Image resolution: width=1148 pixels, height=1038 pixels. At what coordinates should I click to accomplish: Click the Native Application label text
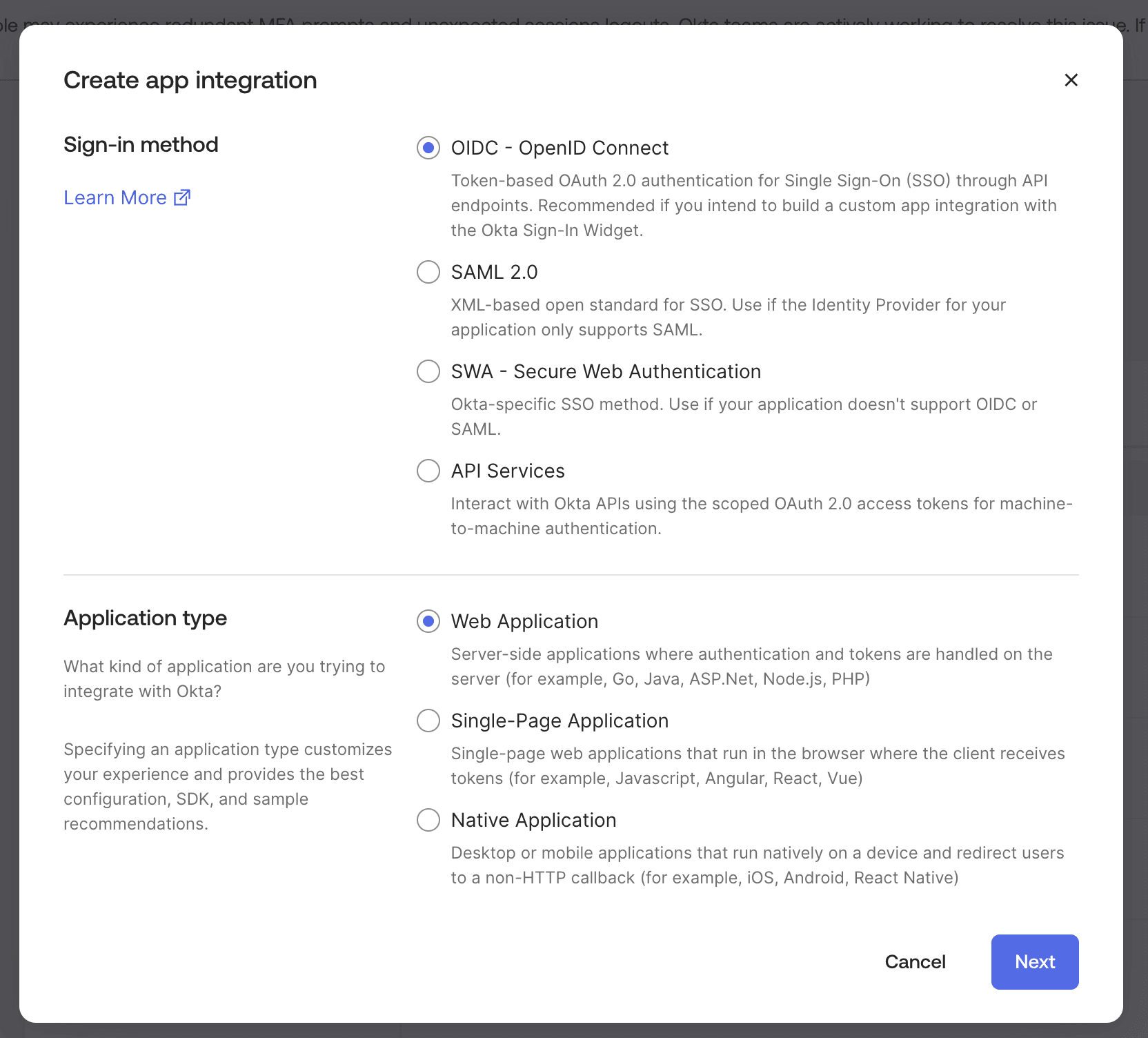[533, 820]
